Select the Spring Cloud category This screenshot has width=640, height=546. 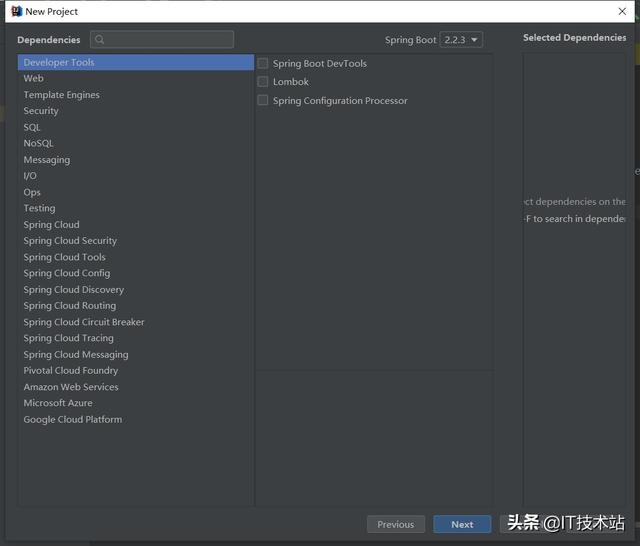136,224
